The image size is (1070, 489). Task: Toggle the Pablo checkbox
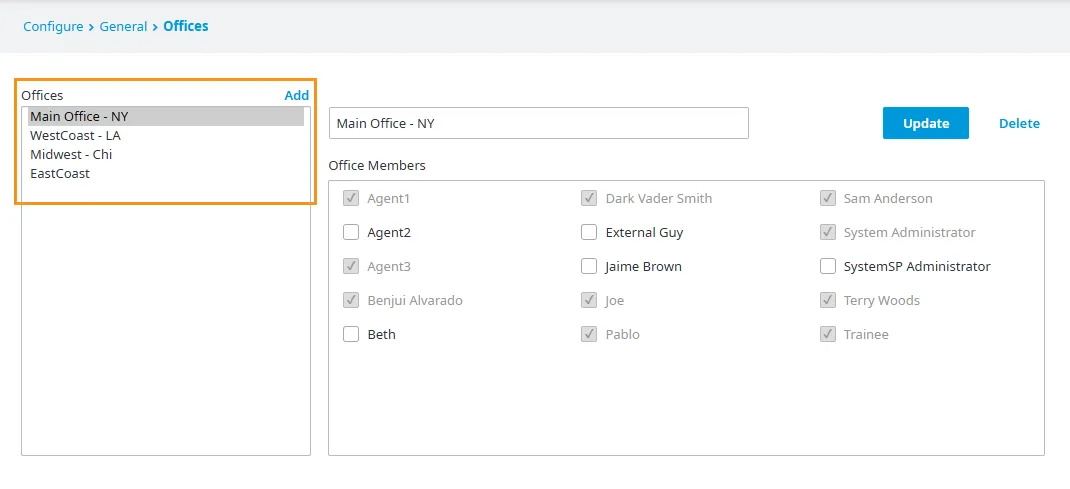point(589,335)
